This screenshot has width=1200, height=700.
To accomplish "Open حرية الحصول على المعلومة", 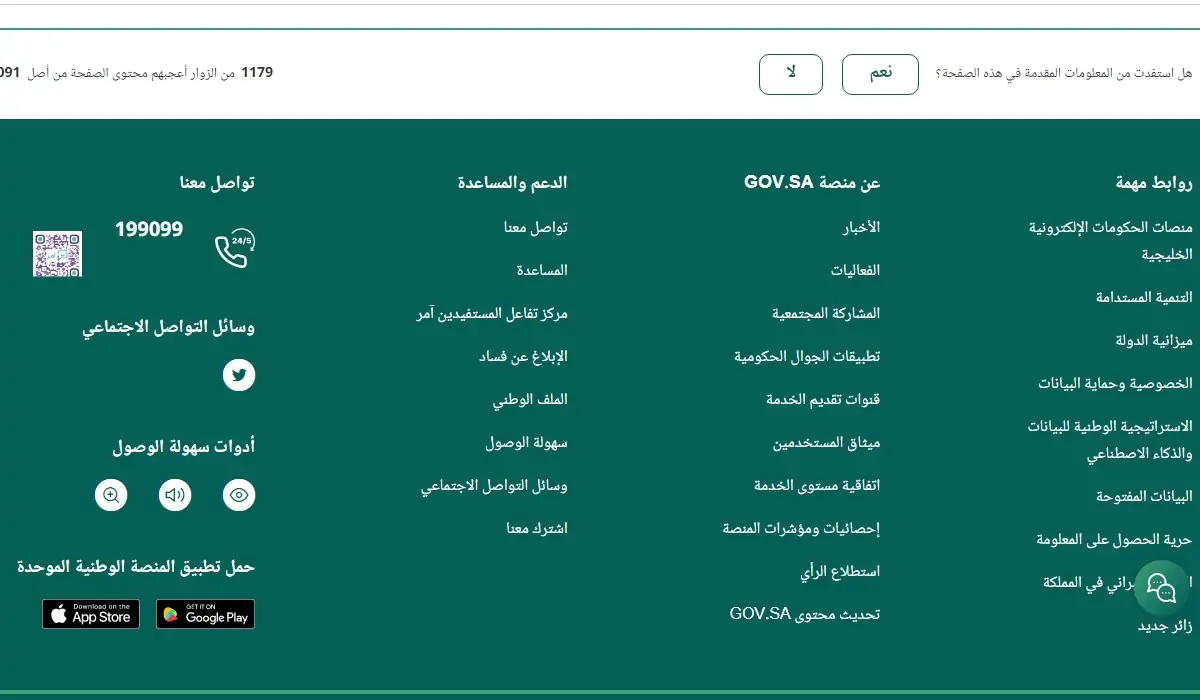I will click(x=1114, y=539).
